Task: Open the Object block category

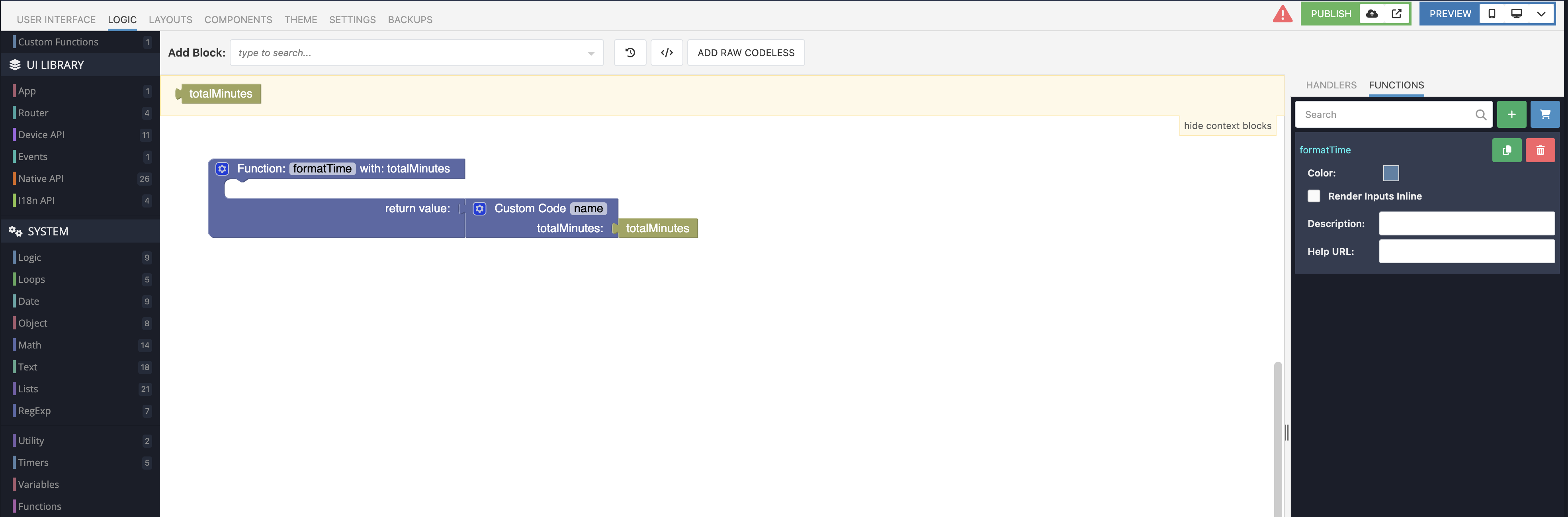Action: (x=80, y=323)
